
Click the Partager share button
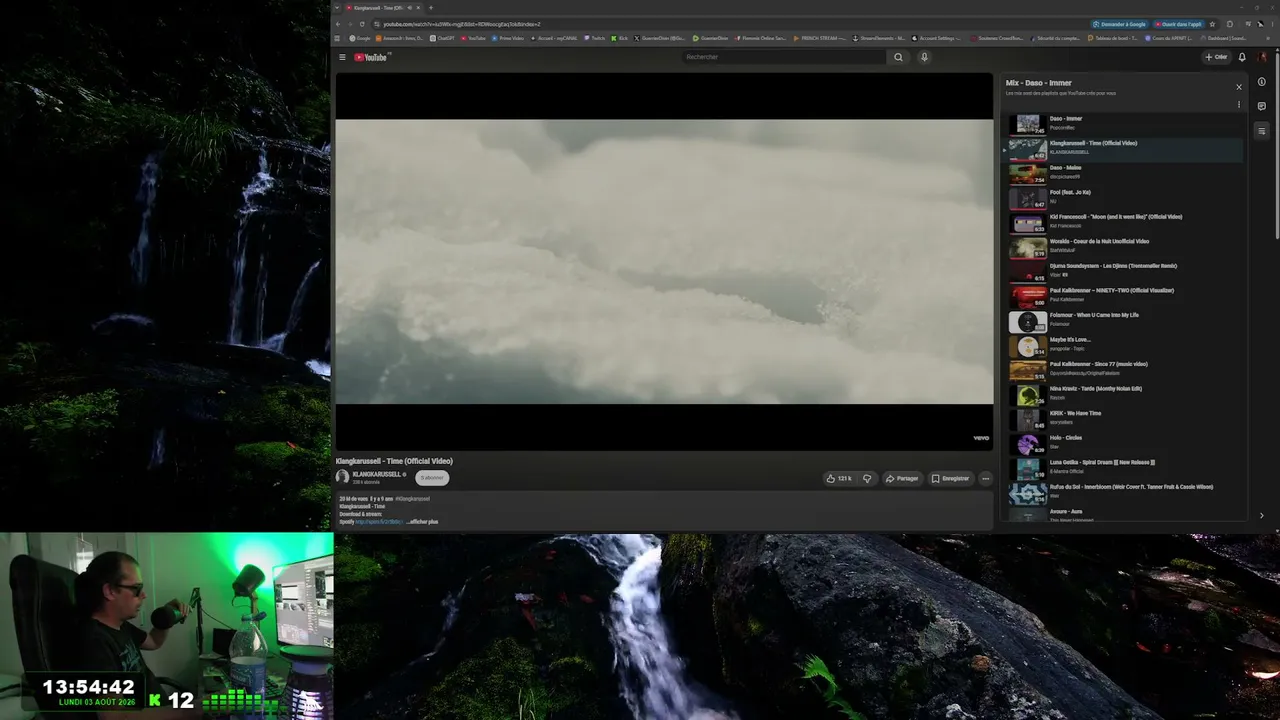point(902,478)
